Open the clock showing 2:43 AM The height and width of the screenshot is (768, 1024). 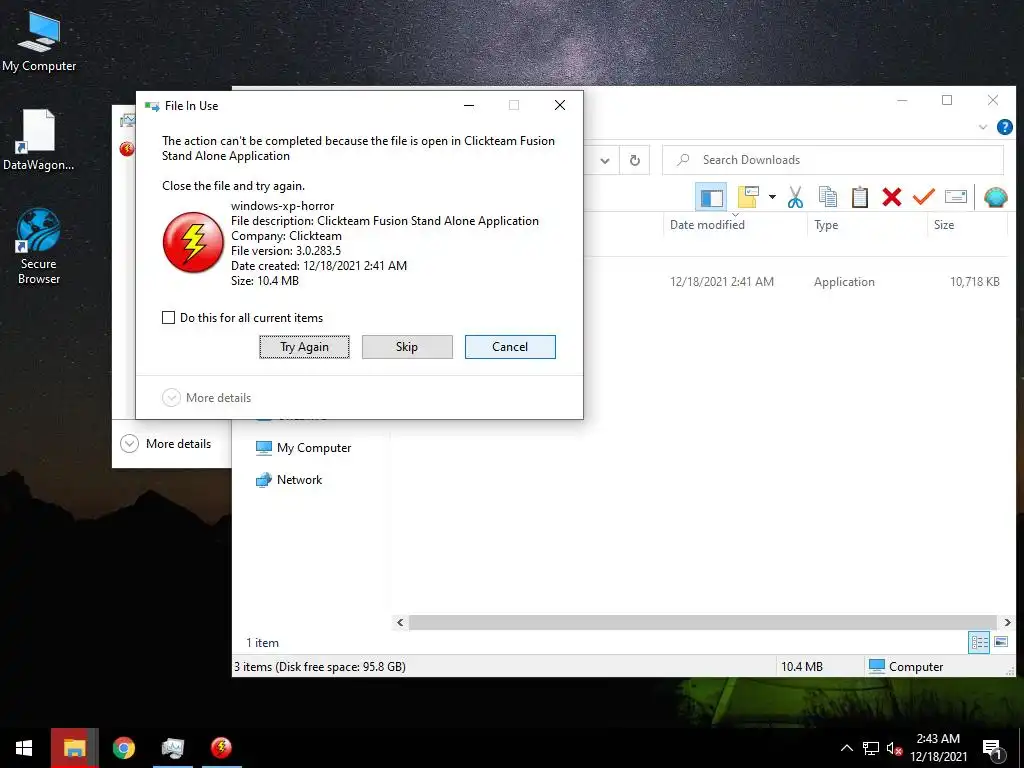(x=938, y=748)
